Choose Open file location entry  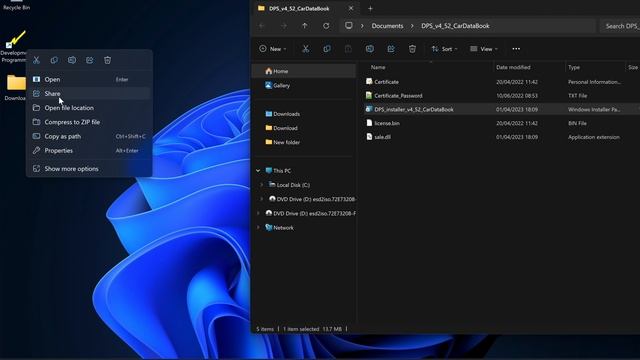[x=89, y=108]
